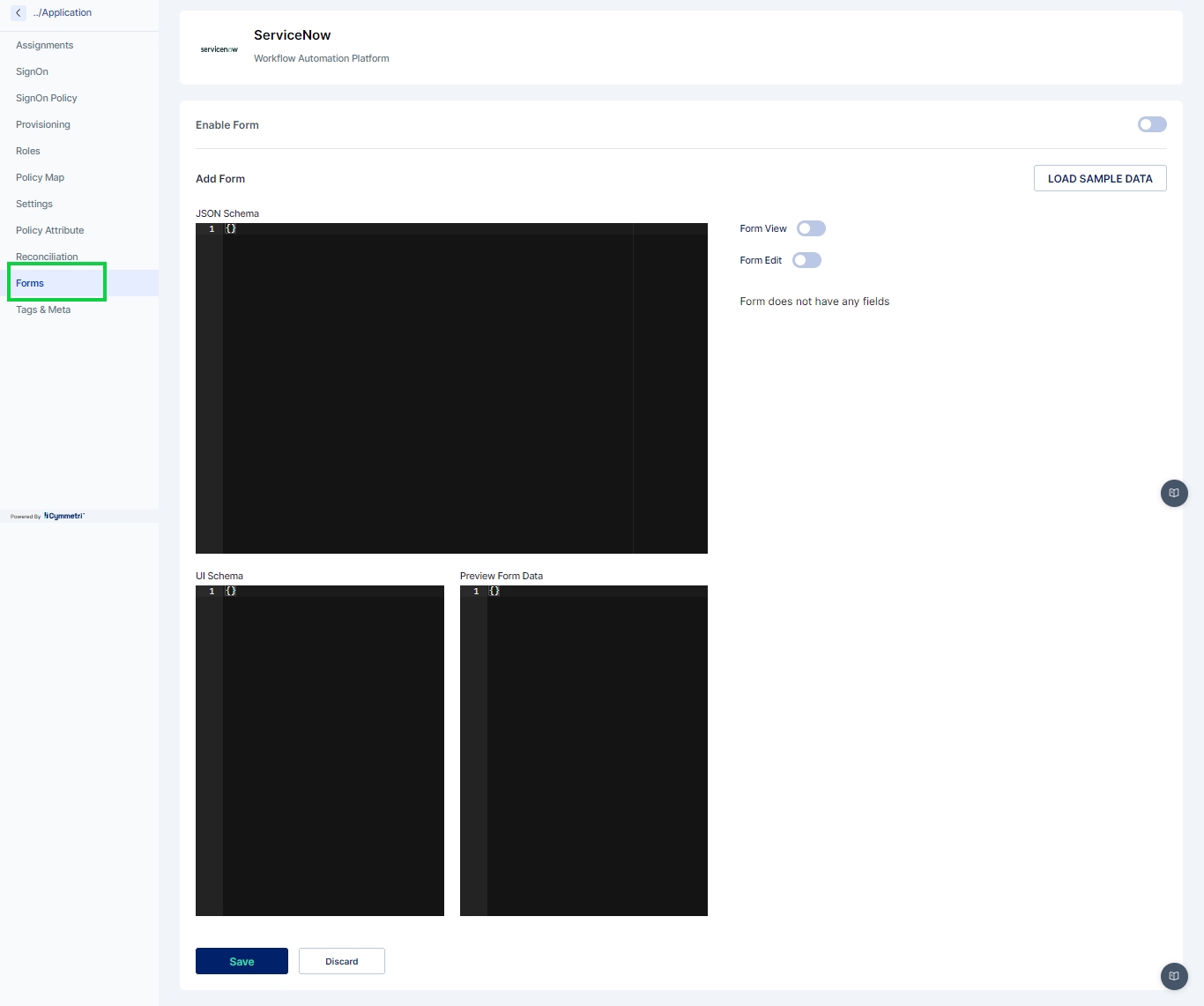
Task: Click line number 1 in Preview Form Data editor
Action: pyautogui.click(x=476, y=591)
